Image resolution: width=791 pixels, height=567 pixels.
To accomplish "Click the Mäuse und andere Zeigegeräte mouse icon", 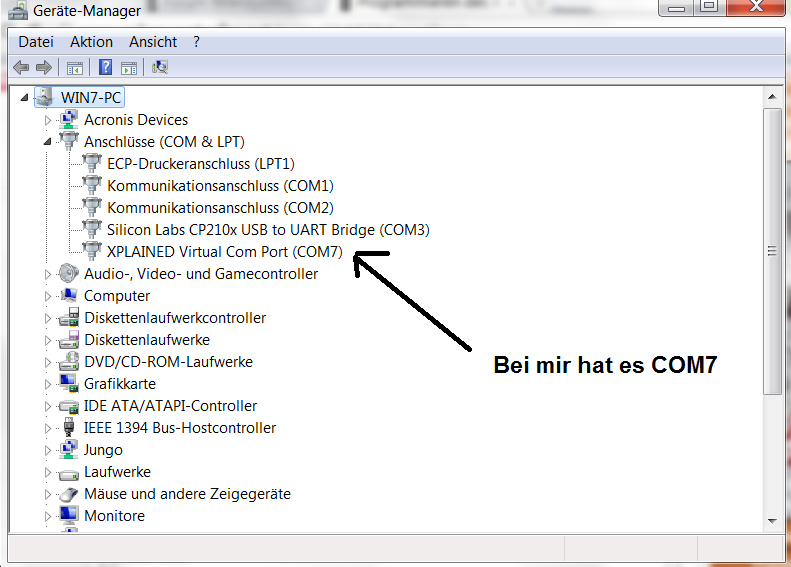I will [69, 494].
